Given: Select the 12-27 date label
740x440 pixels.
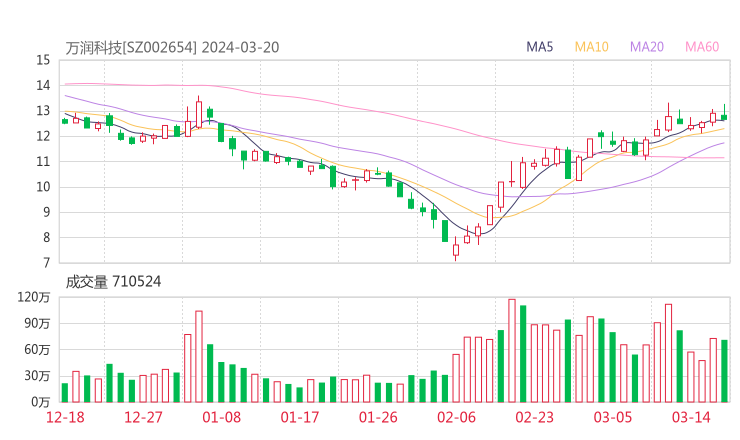Looking at the screenshot, I should pos(143,417).
